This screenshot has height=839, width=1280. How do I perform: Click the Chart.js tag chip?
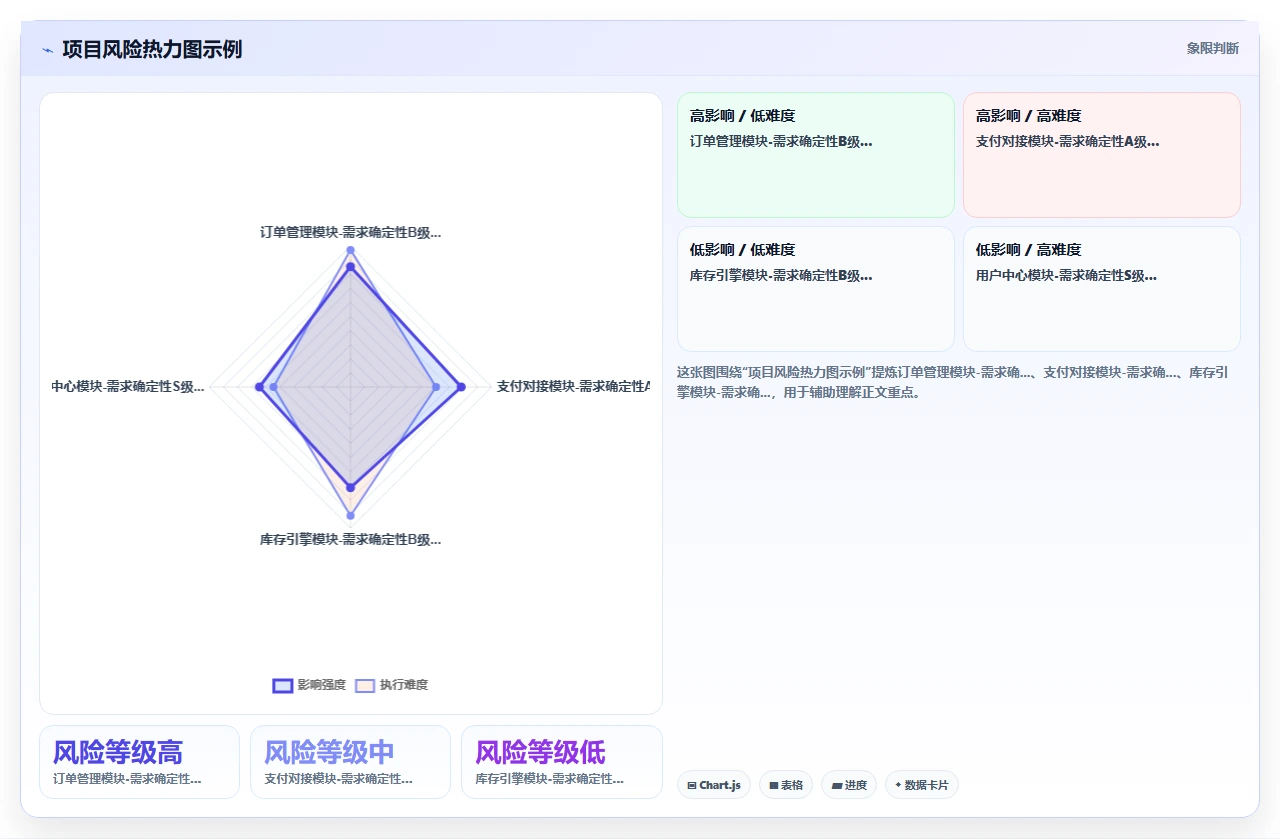point(714,785)
